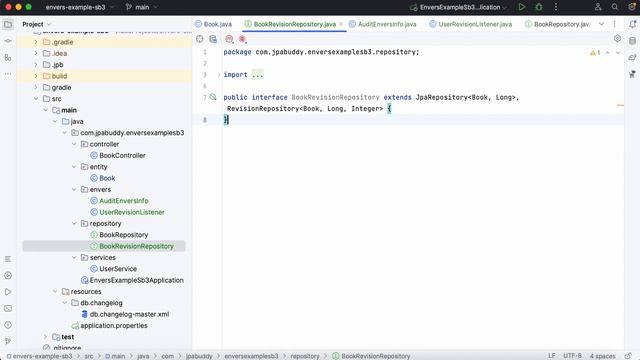Expand the .gradle folder
This screenshot has width=640, height=360.
pyautogui.click(x=36, y=42)
